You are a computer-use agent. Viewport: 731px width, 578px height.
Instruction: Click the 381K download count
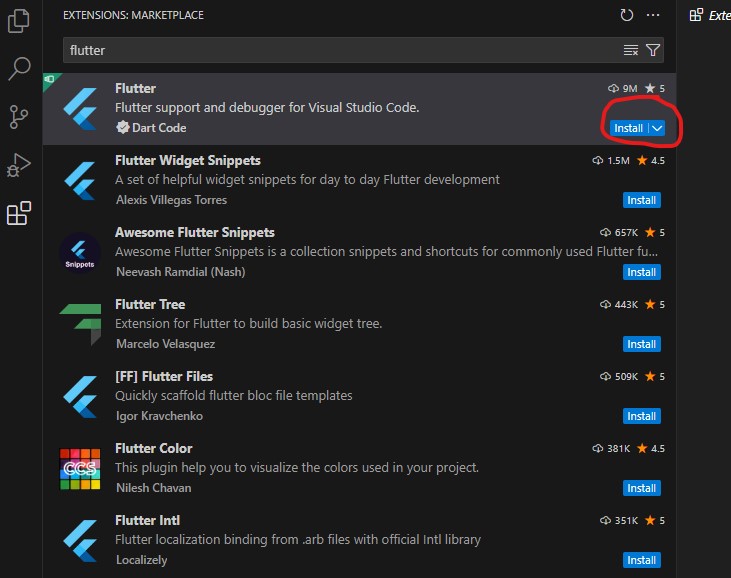pyautogui.click(x=611, y=448)
